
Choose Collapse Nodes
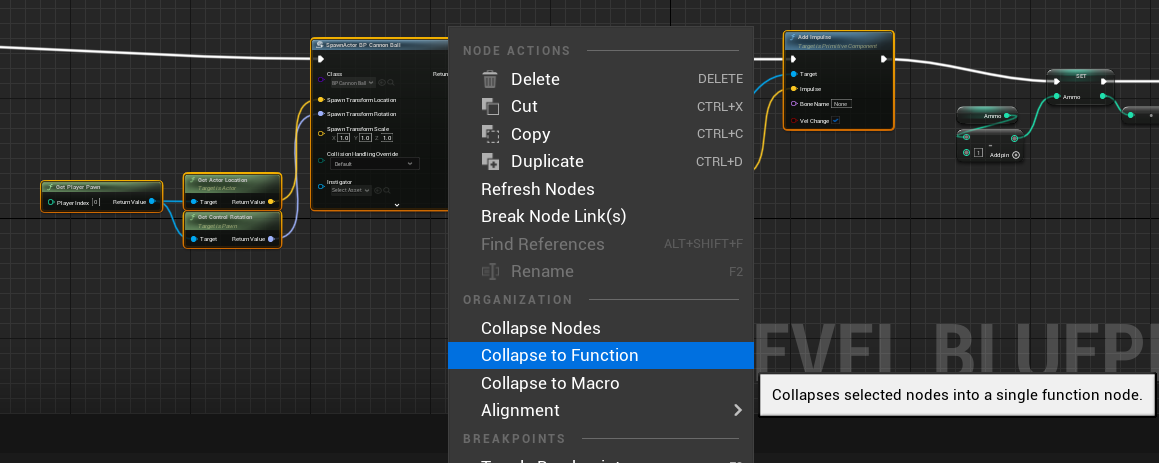point(600,328)
